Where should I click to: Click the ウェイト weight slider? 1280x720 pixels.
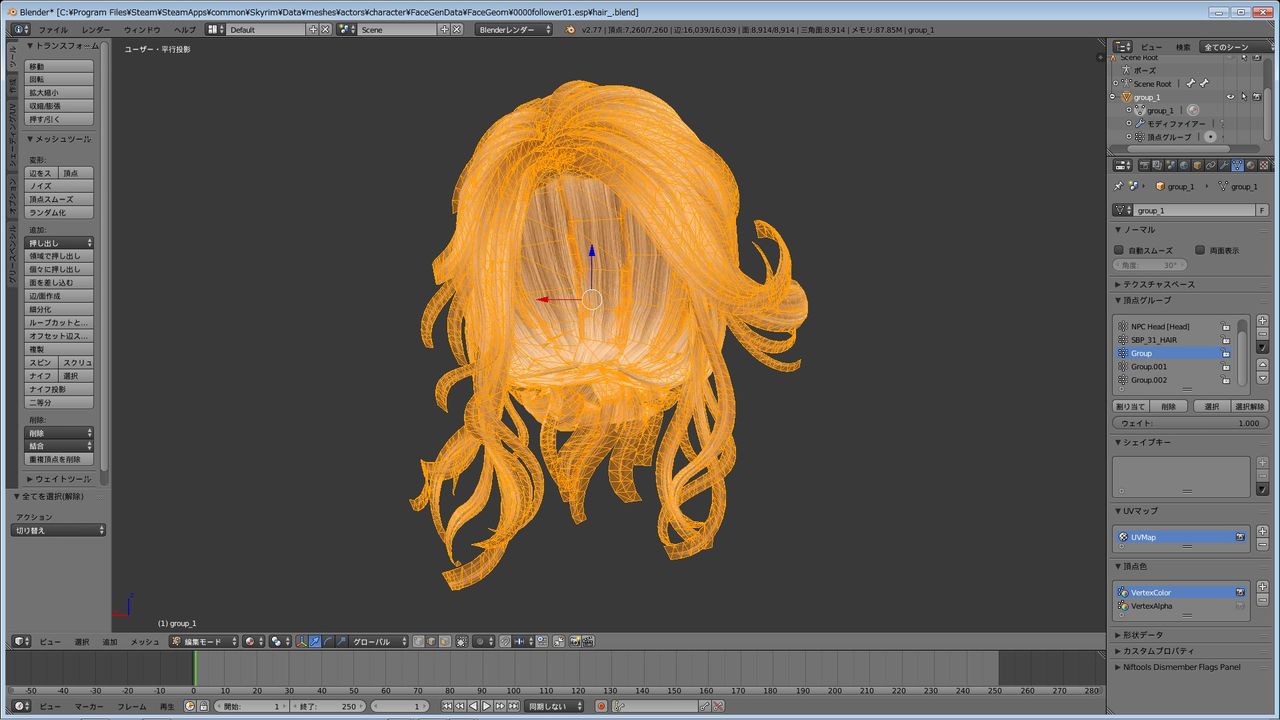point(1189,423)
